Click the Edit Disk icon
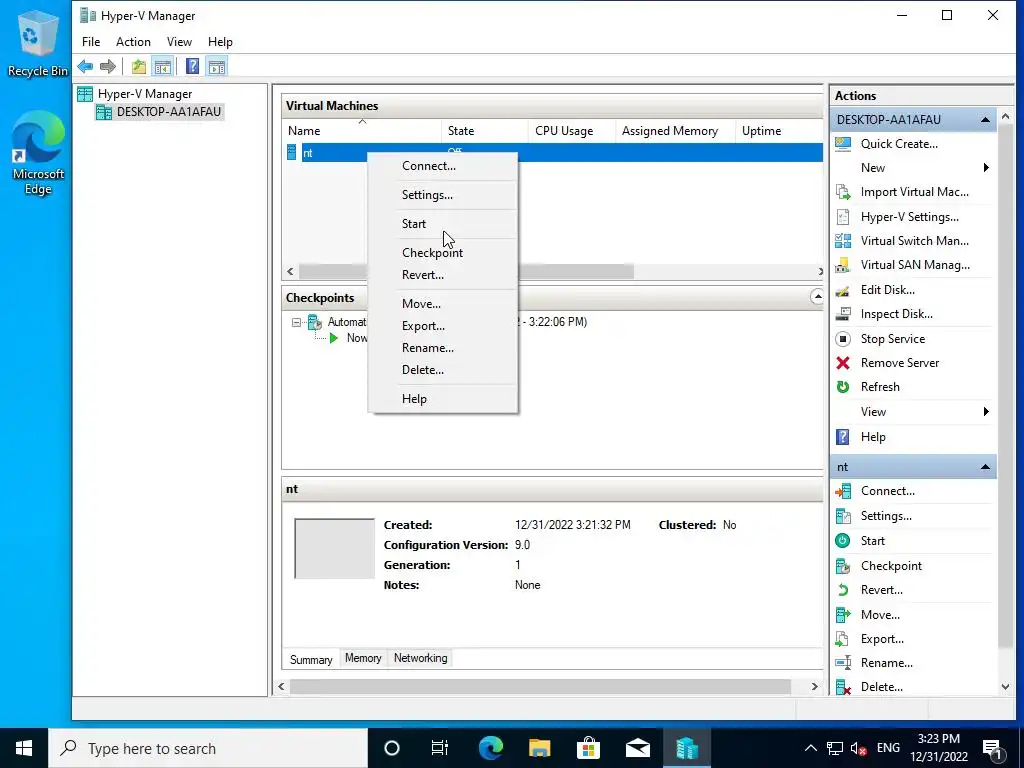Screen dimensions: 1024x768 (x=843, y=290)
